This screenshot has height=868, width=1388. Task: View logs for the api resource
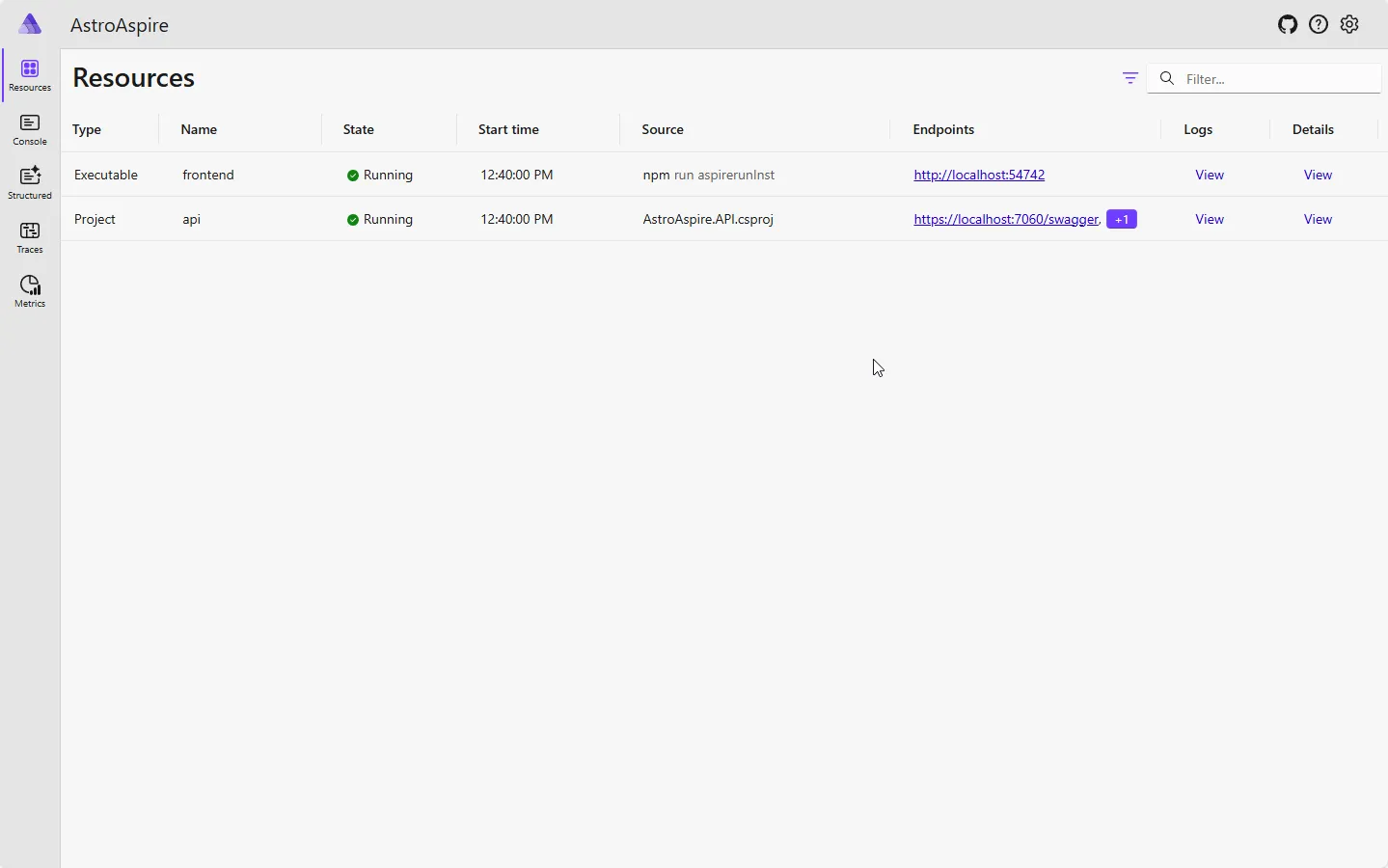(1210, 219)
